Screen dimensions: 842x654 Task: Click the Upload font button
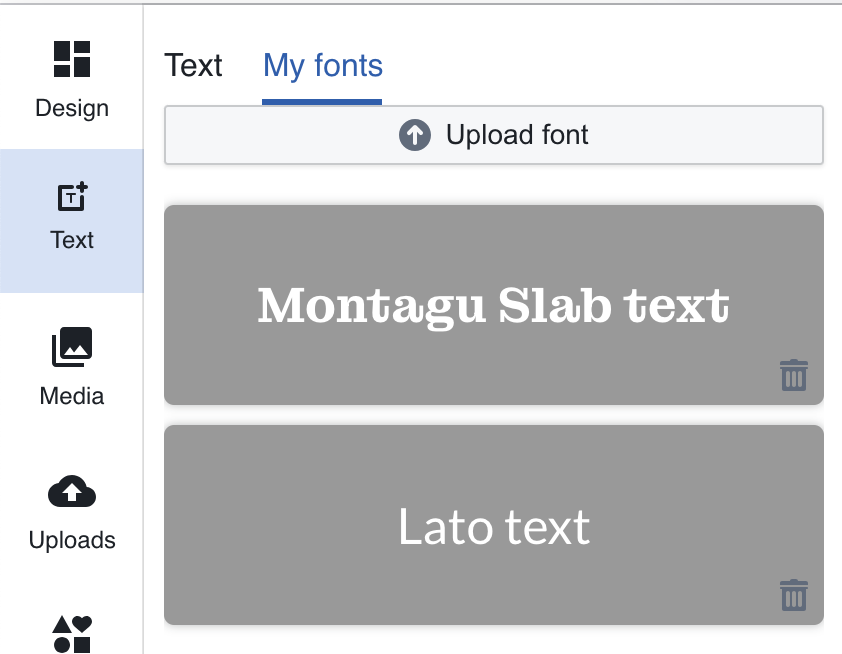coord(493,134)
